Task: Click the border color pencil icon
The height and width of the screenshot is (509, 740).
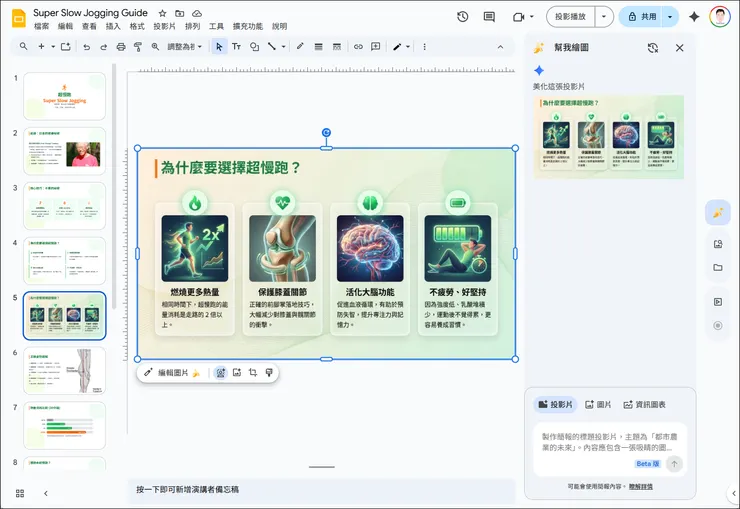Action: point(300,46)
